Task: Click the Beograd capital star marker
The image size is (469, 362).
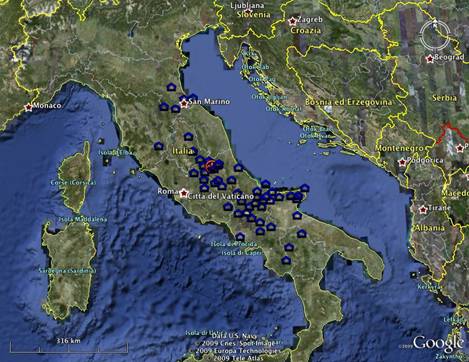Action: 430,59
